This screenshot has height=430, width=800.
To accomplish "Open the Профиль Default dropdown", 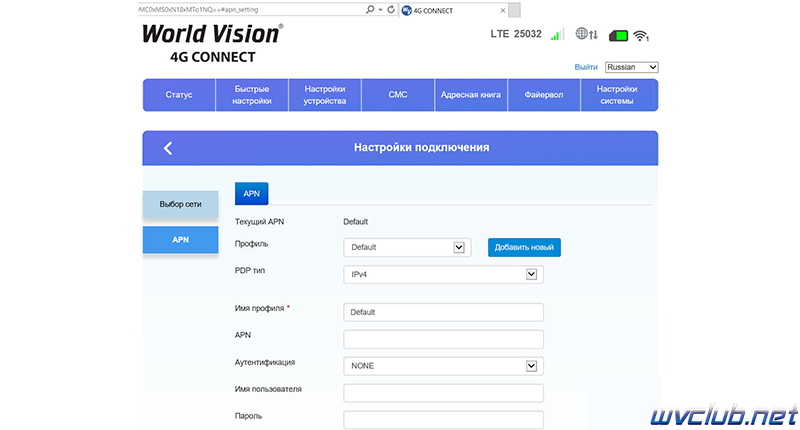I will (407, 247).
